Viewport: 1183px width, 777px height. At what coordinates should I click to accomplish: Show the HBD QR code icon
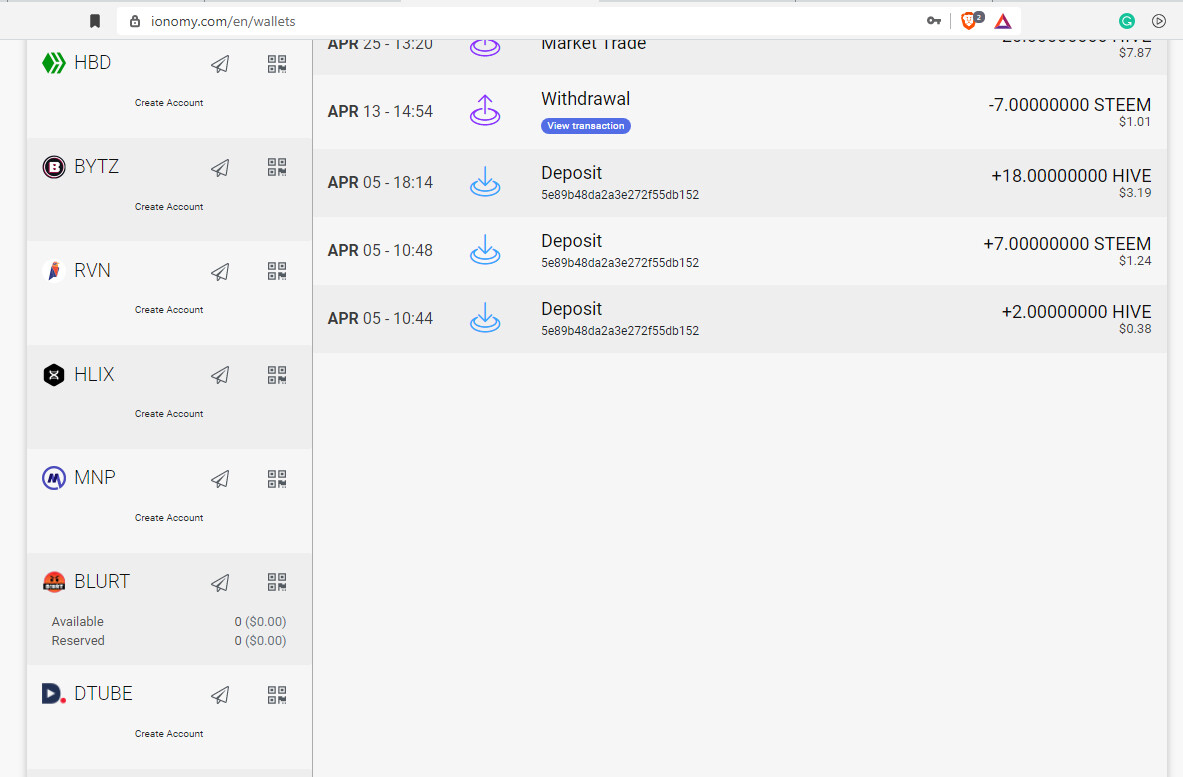click(277, 64)
